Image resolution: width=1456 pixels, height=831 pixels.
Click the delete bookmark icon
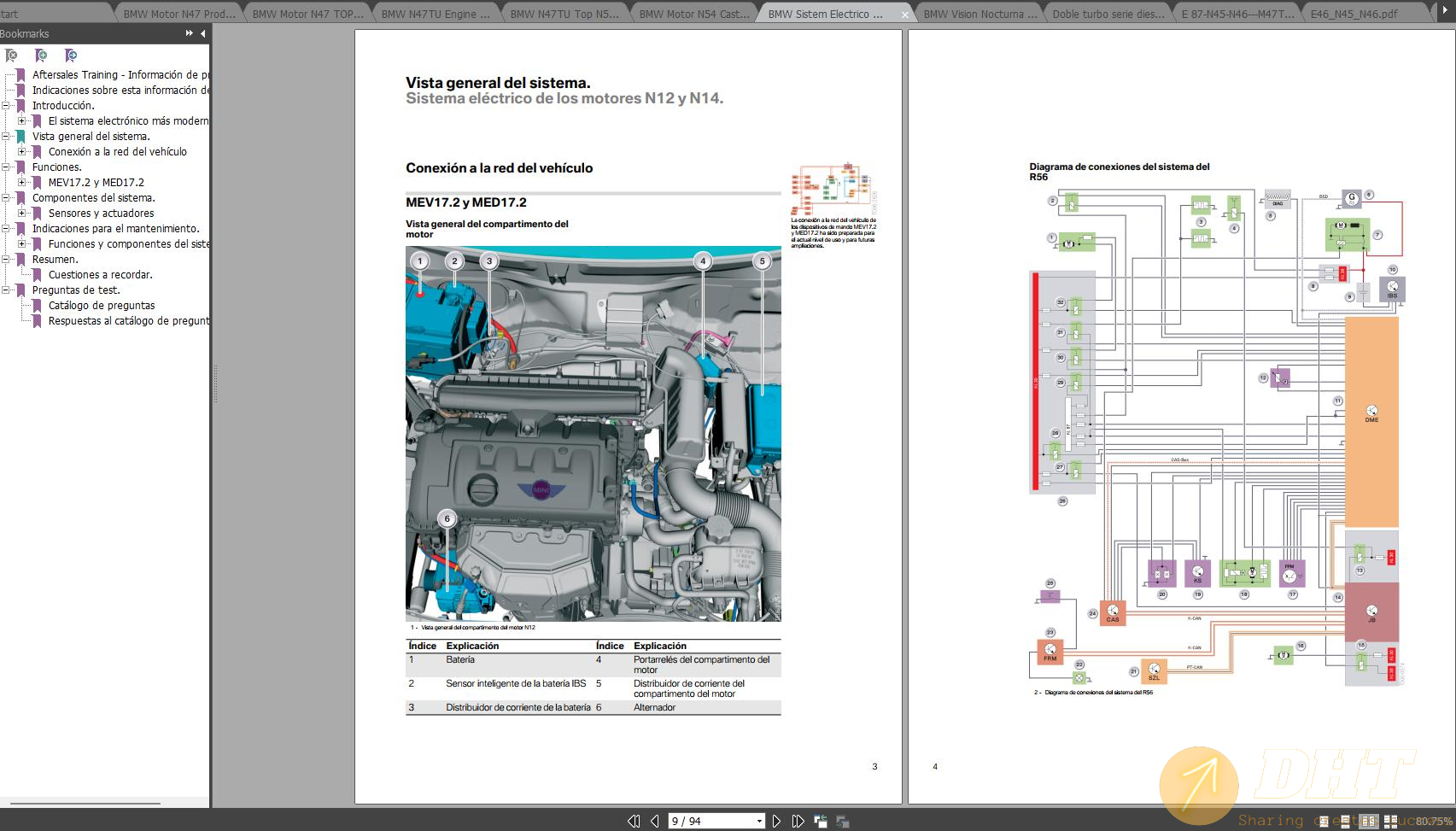click(x=11, y=56)
